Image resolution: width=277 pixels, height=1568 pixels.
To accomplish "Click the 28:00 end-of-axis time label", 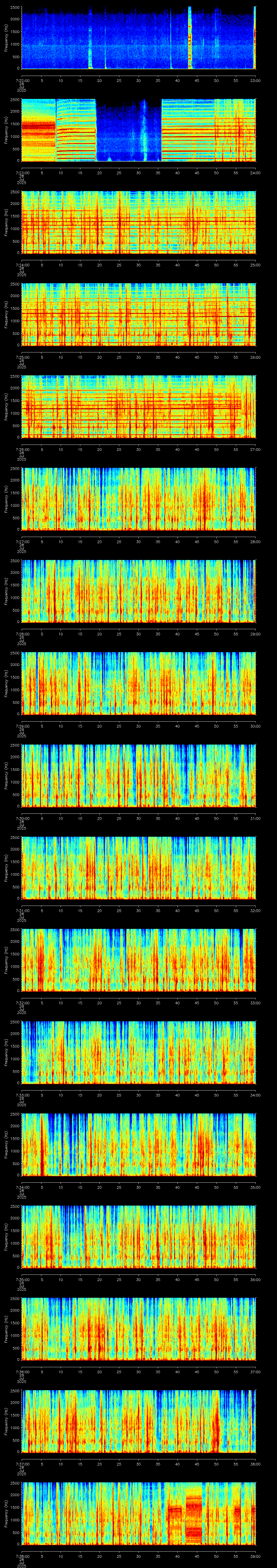I will point(255,542).
